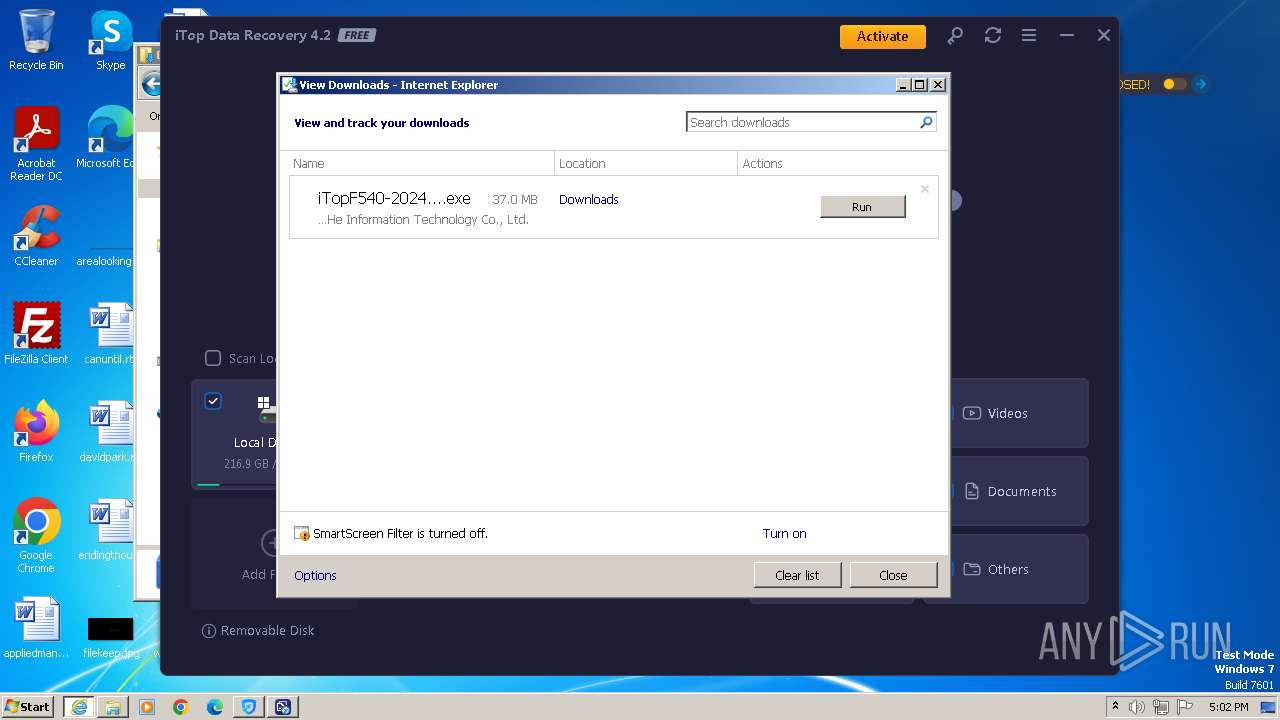Click the Documents category tile

1018,491
